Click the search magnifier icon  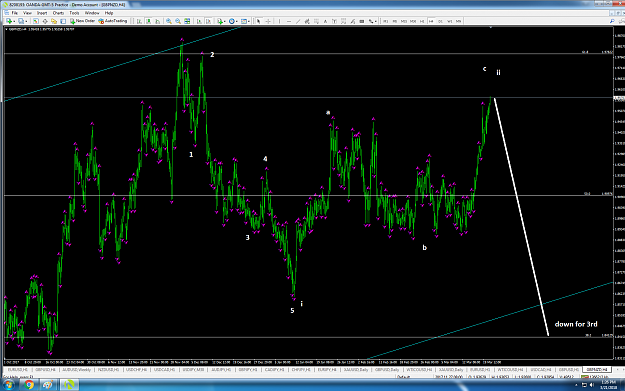tap(612, 21)
